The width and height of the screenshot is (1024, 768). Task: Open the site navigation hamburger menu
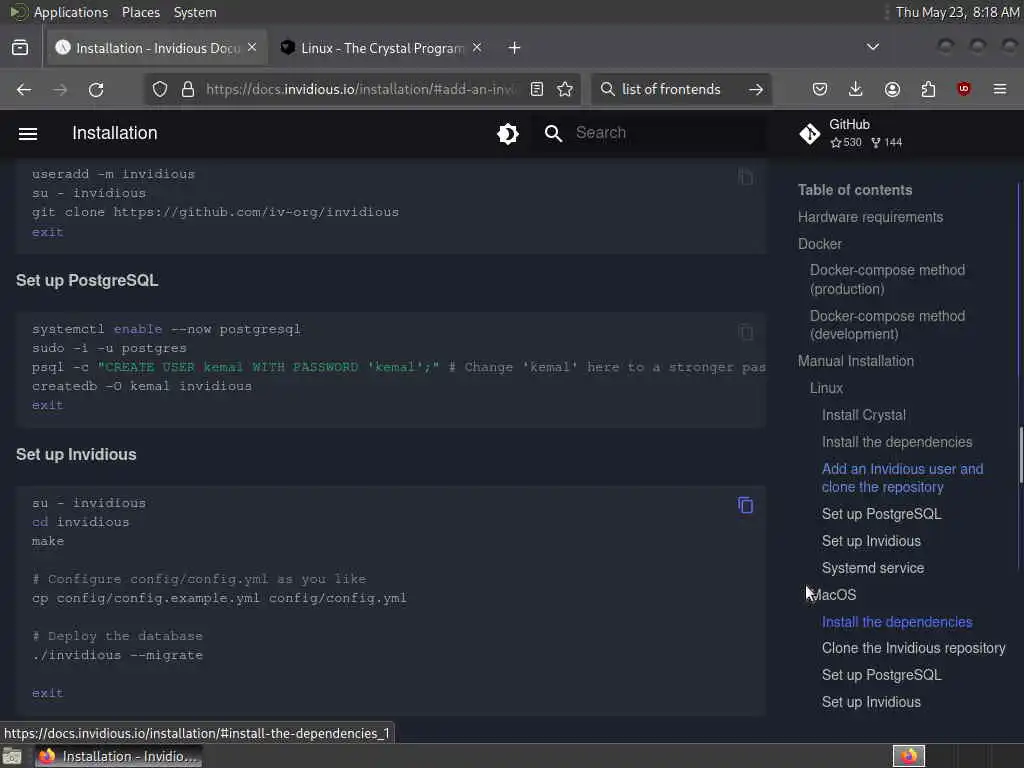[27, 133]
